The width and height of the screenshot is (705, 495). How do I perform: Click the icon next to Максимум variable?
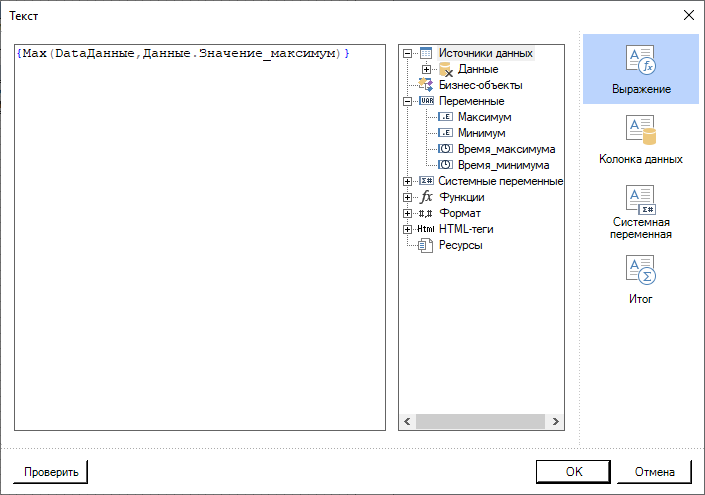coord(446,117)
